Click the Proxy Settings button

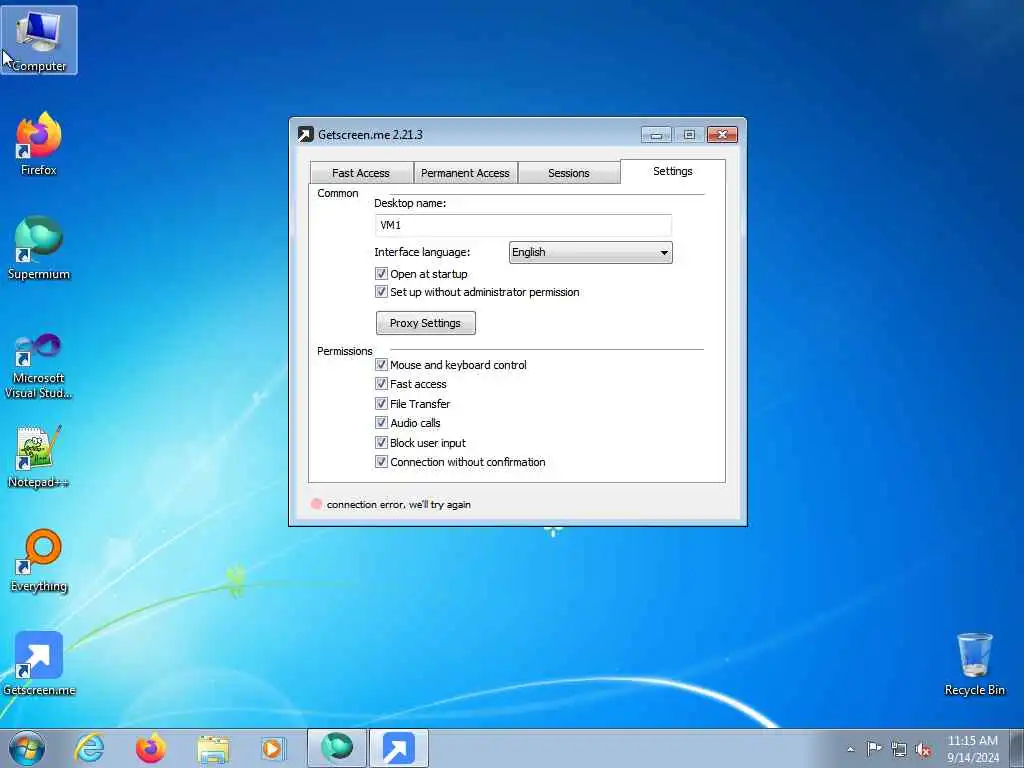coord(425,323)
